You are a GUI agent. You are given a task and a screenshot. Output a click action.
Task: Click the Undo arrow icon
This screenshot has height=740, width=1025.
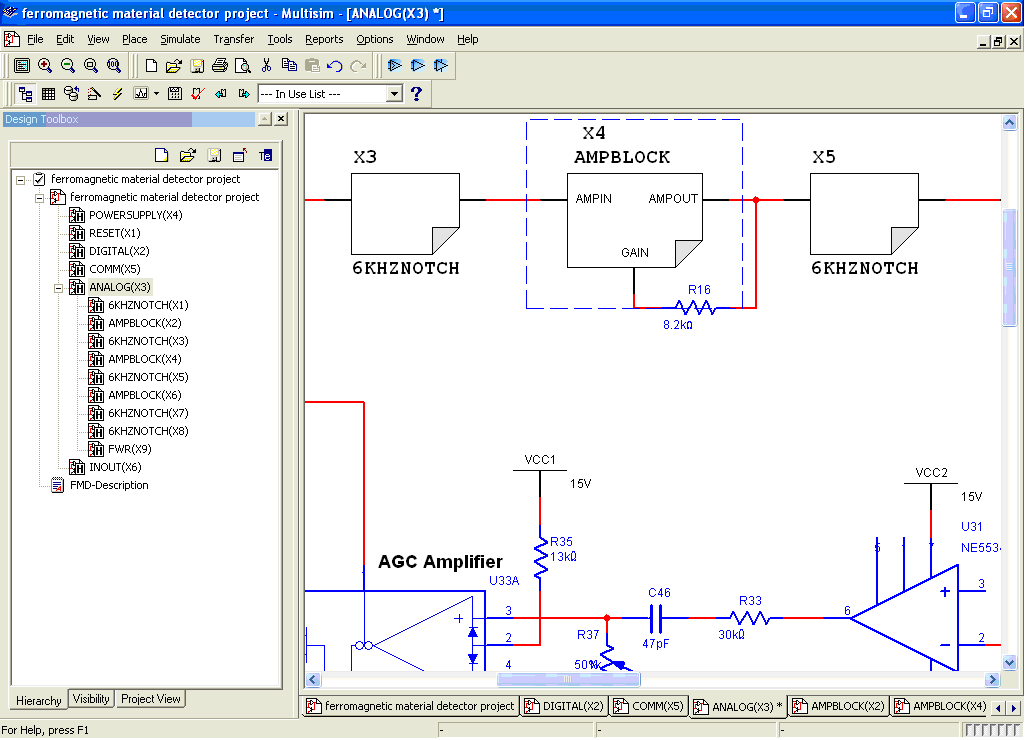tap(335, 66)
